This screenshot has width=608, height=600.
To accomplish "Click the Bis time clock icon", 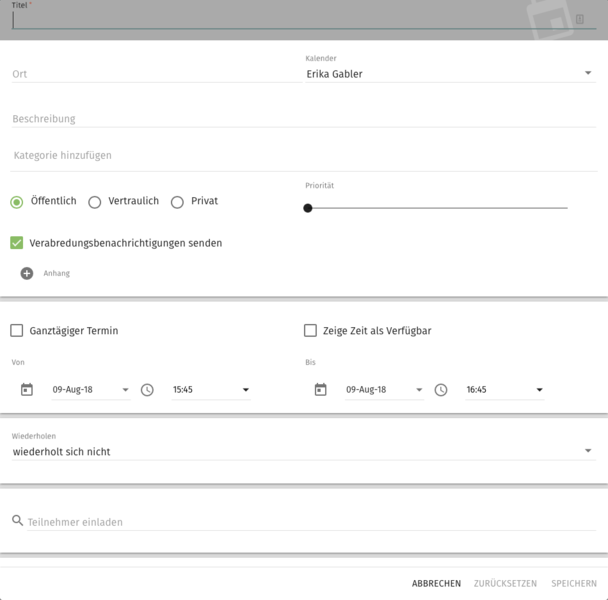I will tap(441, 390).
